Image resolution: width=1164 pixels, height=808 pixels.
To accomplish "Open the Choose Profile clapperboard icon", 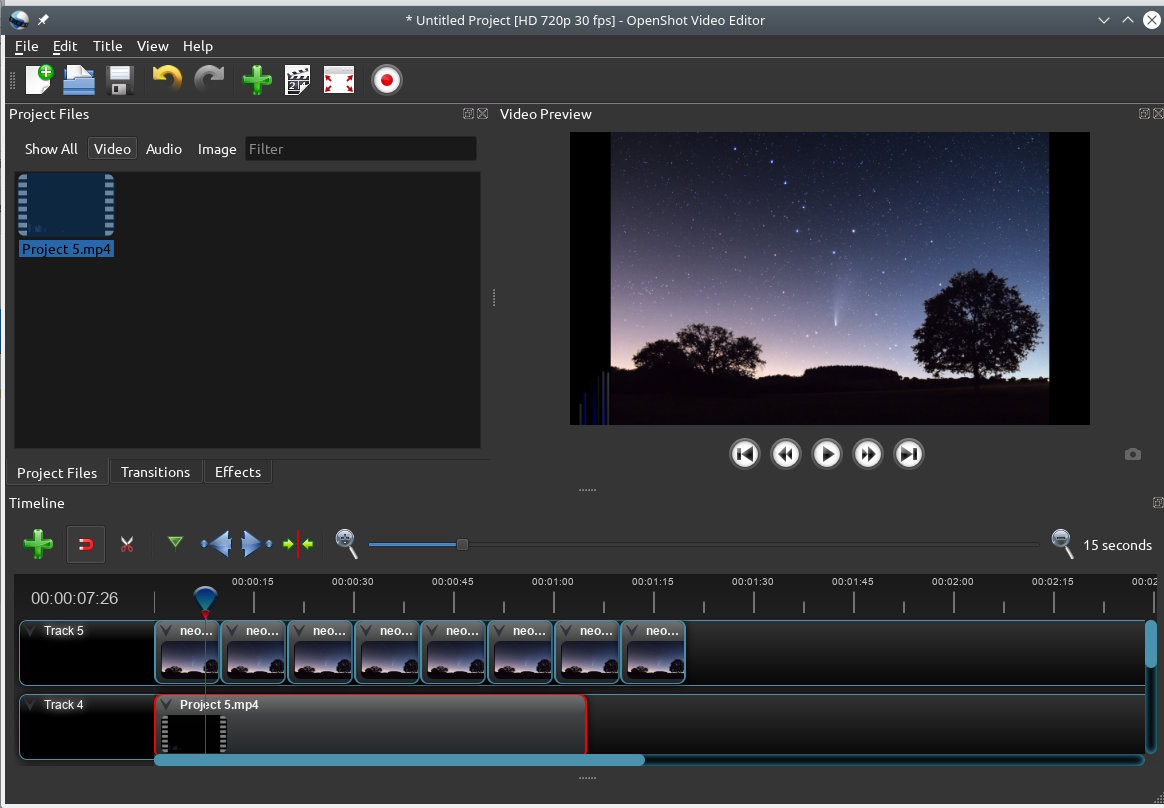I will click(x=297, y=80).
